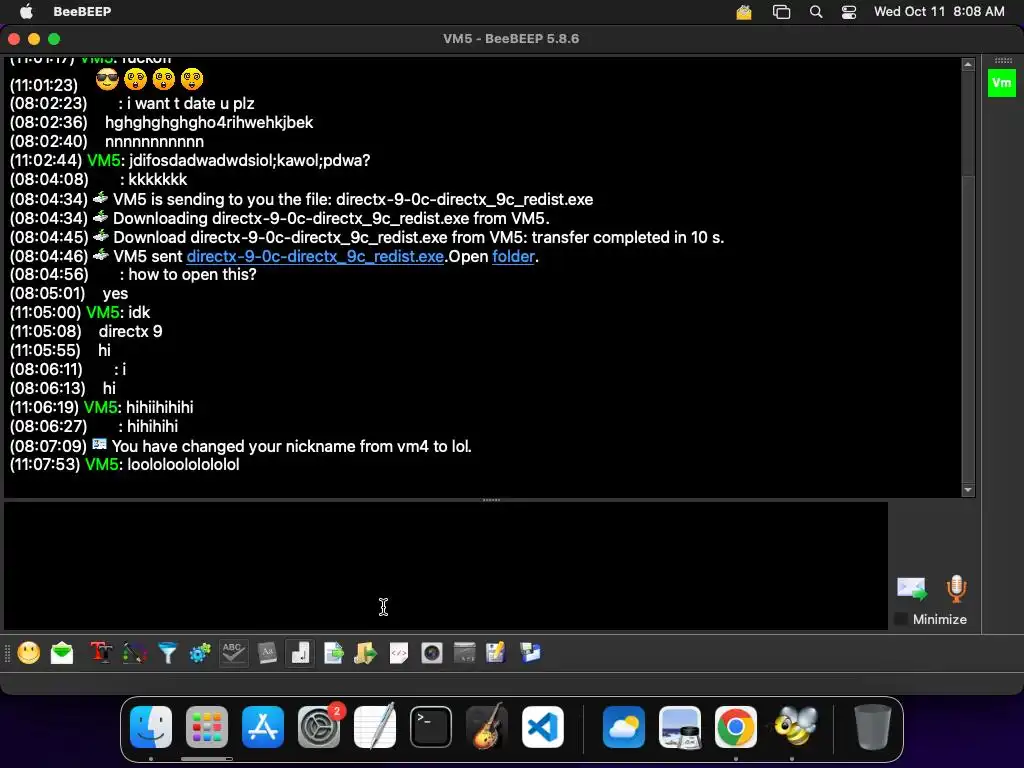Click the send file icon
The height and width of the screenshot is (768, 1024).
pyautogui.click(x=334, y=652)
